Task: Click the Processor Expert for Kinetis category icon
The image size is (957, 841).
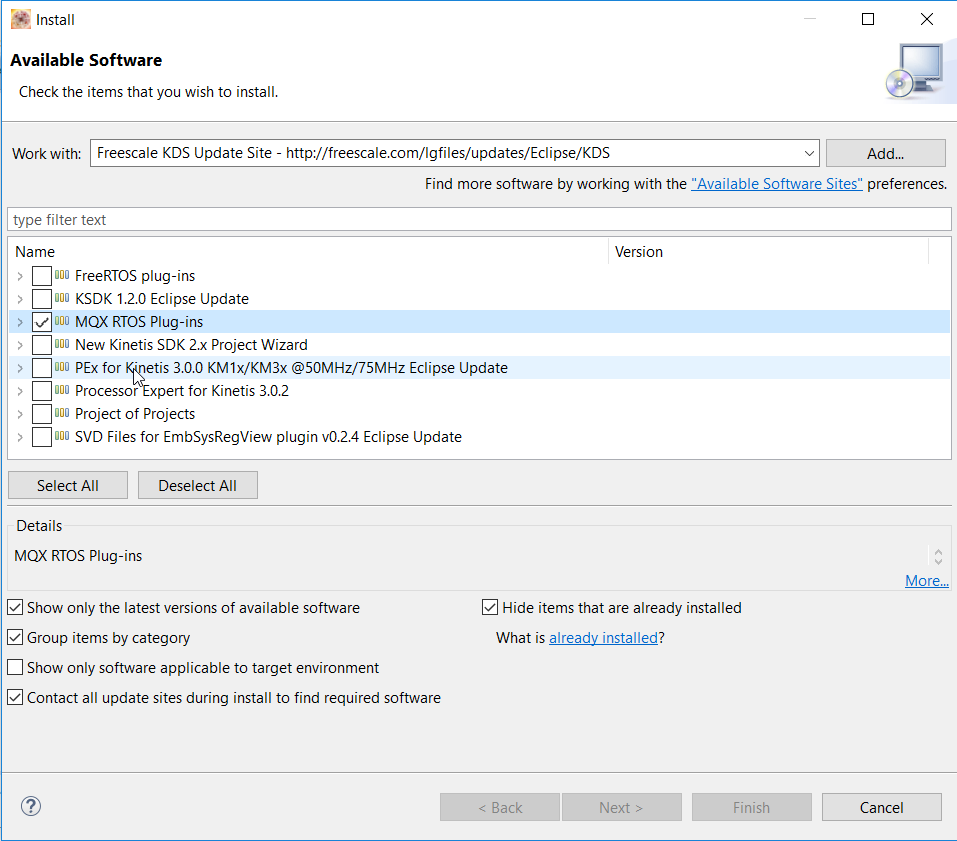Action: [62, 391]
